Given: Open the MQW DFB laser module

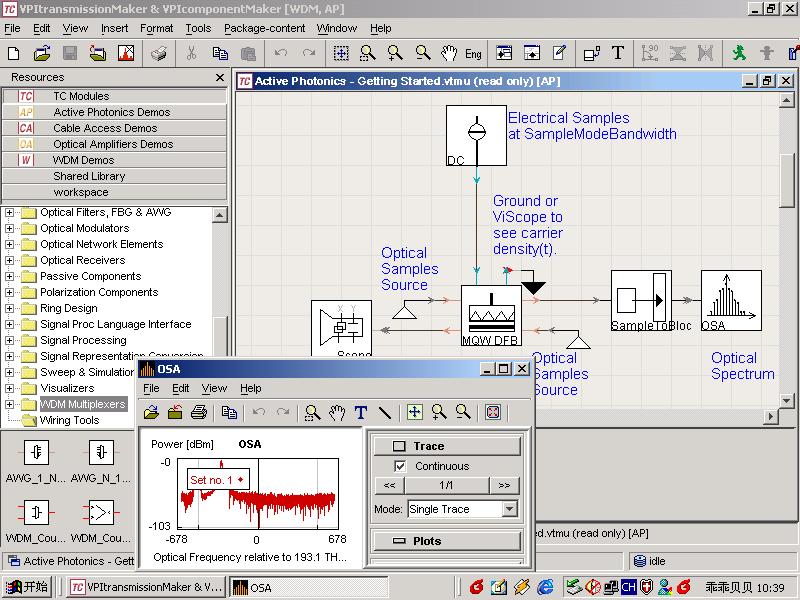Looking at the screenshot, I should (491, 315).
